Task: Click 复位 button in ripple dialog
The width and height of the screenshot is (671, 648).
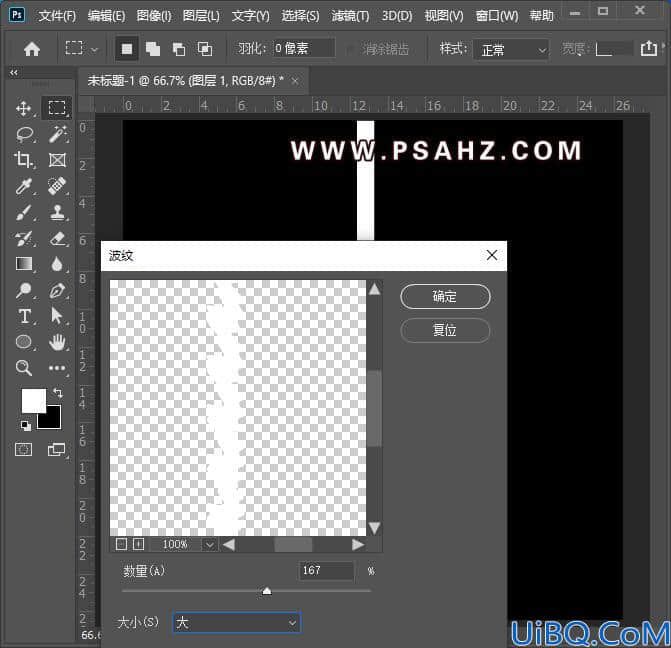Action: [x=445, y=330]
